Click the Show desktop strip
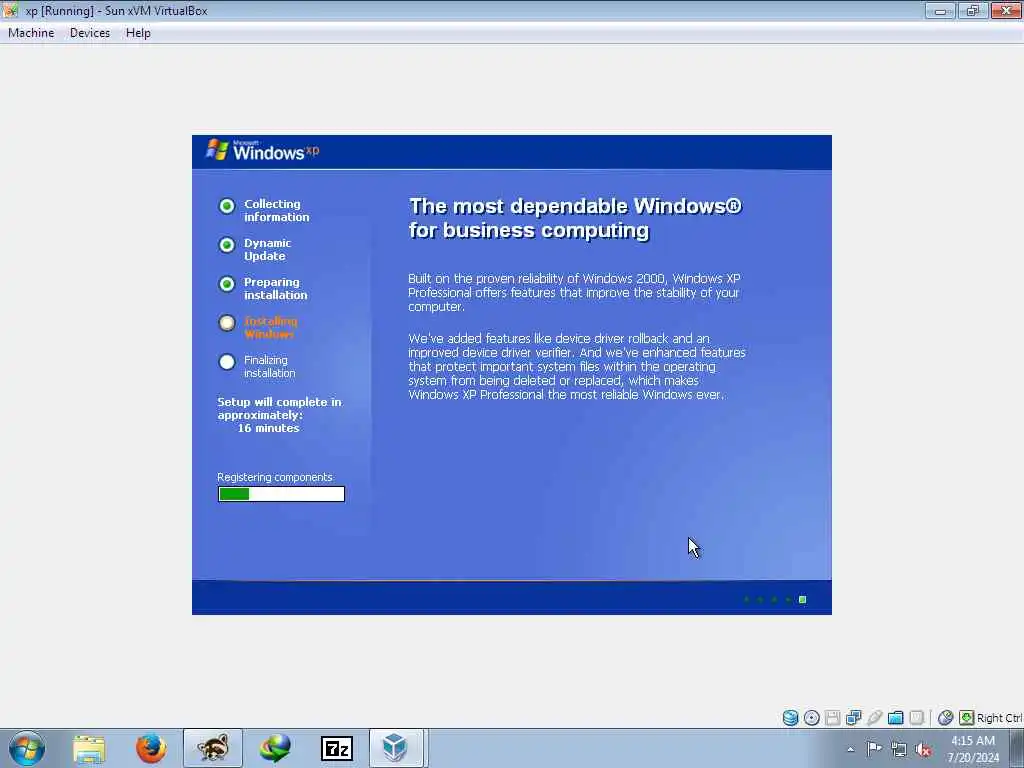Image resolution: width=1024 pixels, height=768 pixels. (x=1017, y=748)
